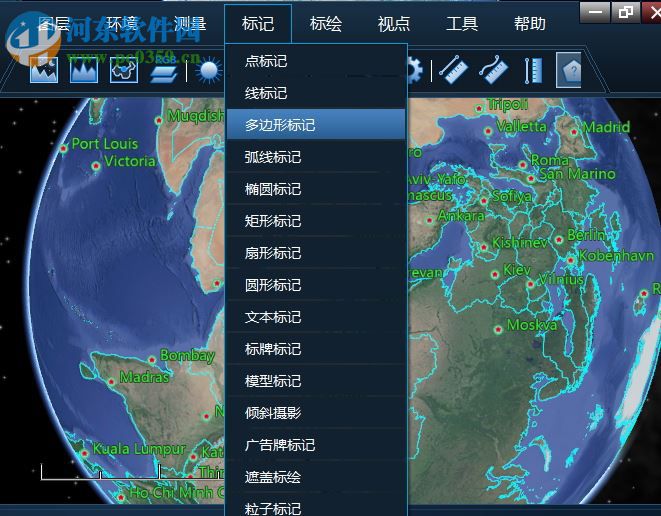Image resolution: width=661 pixels, height=516 pixels.
Task: Click the Kobenhavn city label
Action: coord(616,255)
